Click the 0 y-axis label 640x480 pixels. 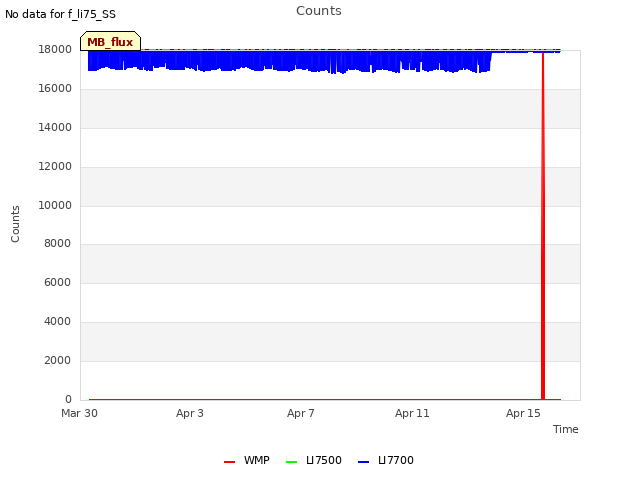pos(68,399)
